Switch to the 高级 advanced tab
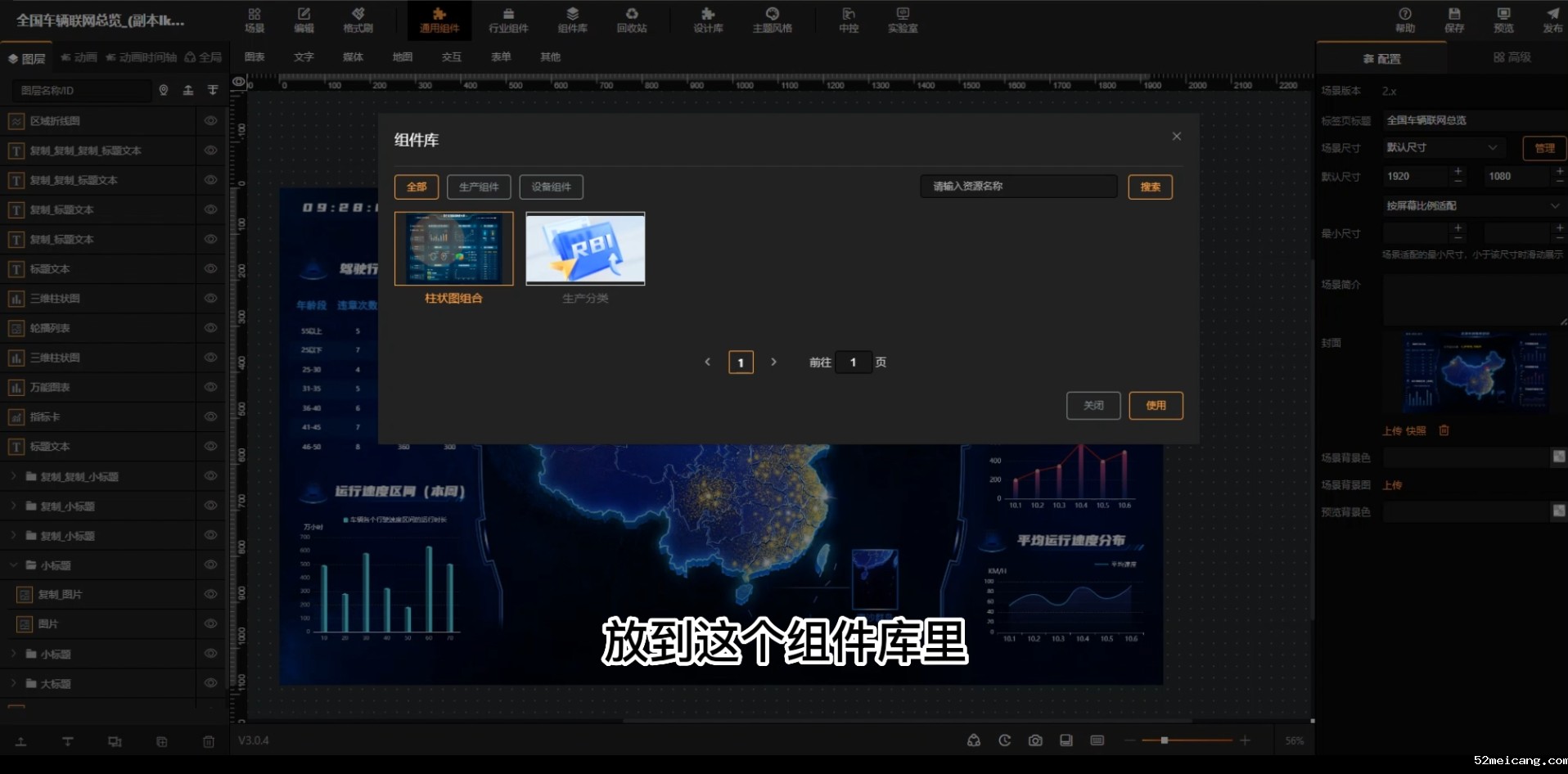 [1512, 57]
